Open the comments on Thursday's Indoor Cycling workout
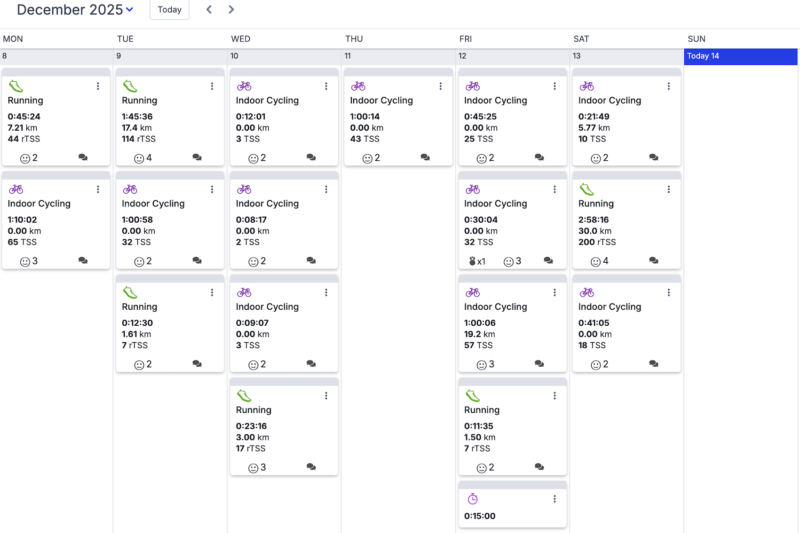The image size is (800, 533). (x=425, y=158)
